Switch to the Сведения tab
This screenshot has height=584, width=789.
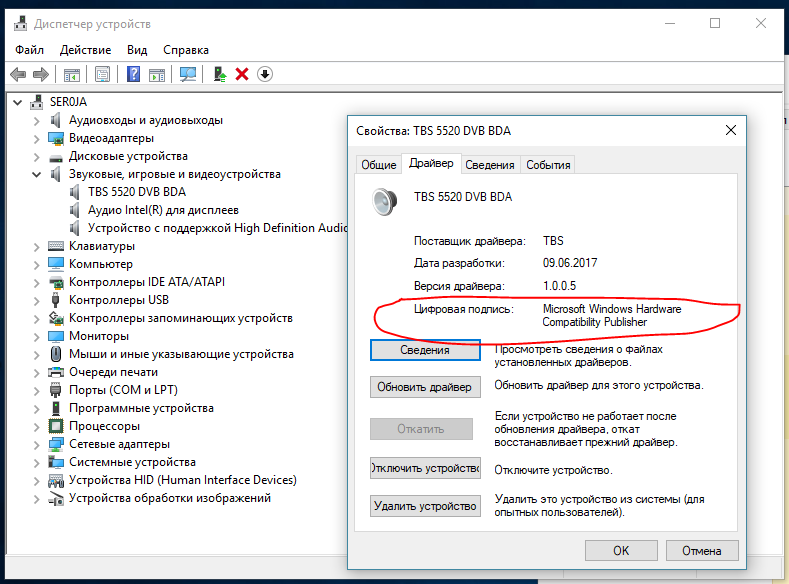click(490, 165)
